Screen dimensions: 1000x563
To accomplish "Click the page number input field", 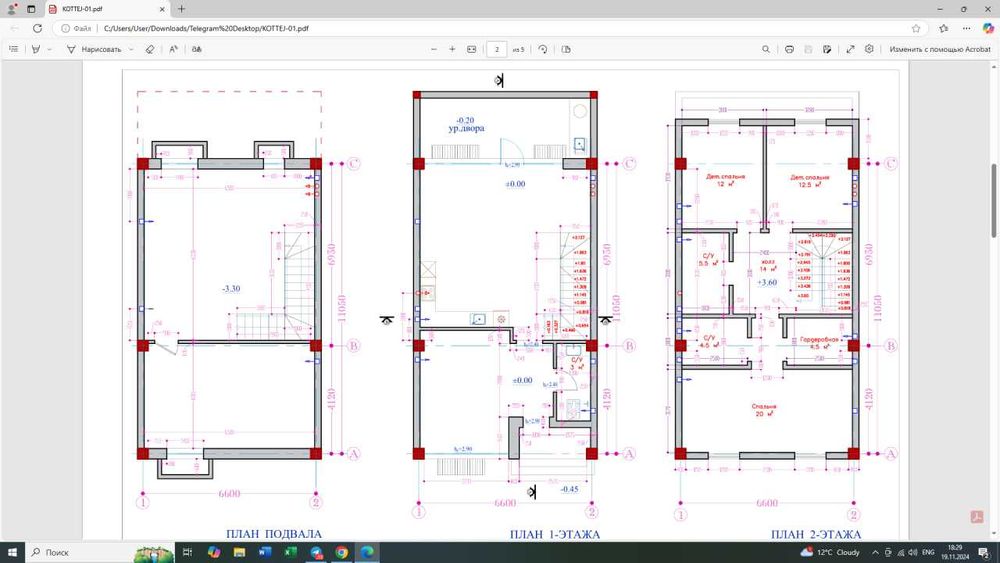I will coord(497,49).
